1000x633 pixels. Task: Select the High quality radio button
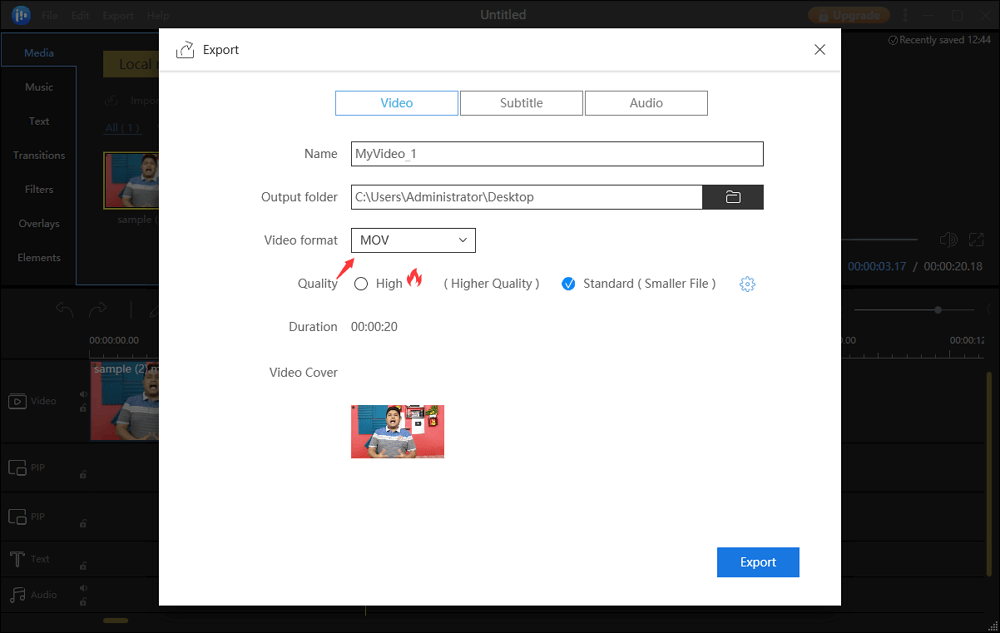click(361, 284)
